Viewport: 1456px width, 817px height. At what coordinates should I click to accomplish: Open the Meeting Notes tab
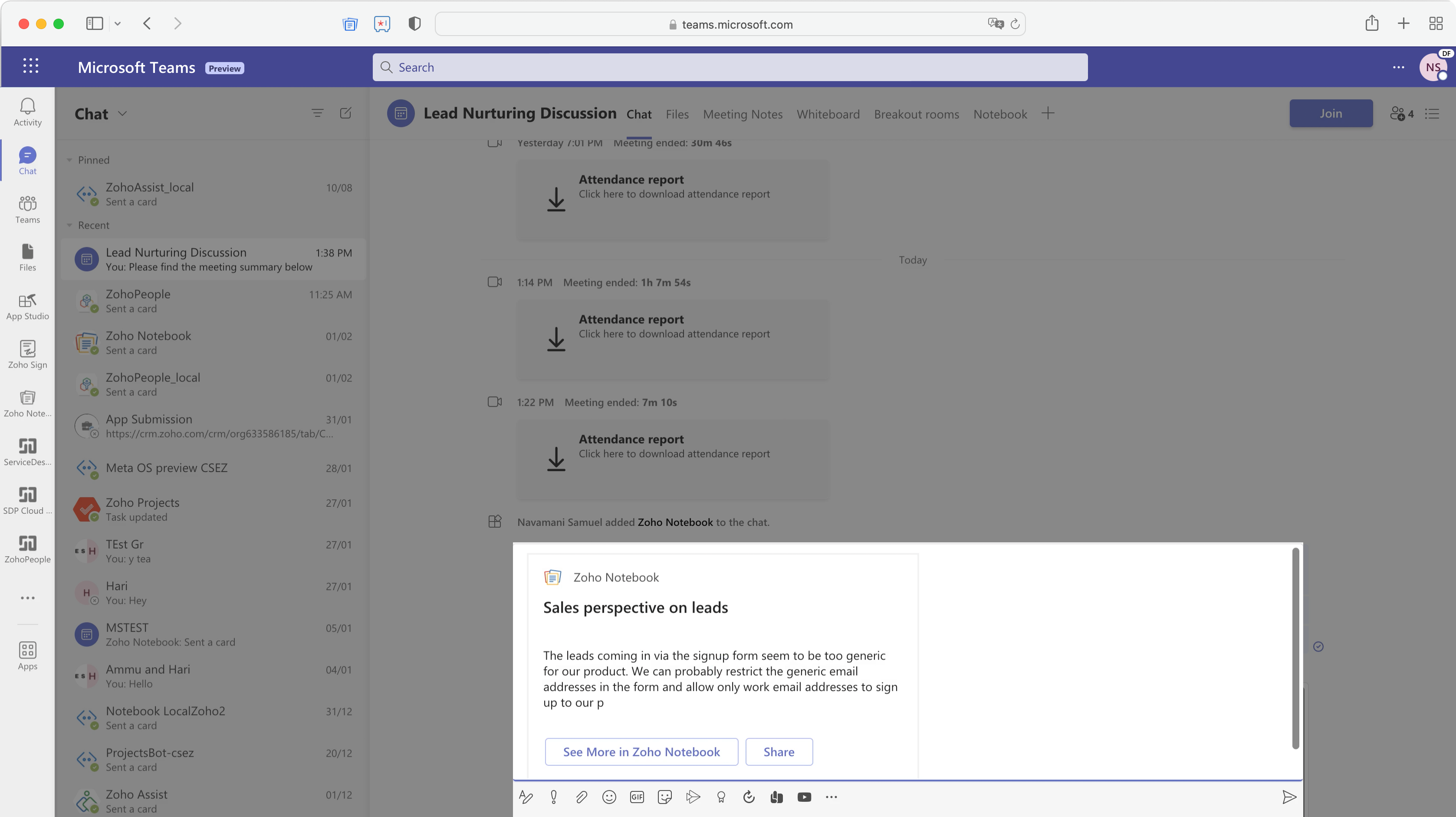click(742, 114)
